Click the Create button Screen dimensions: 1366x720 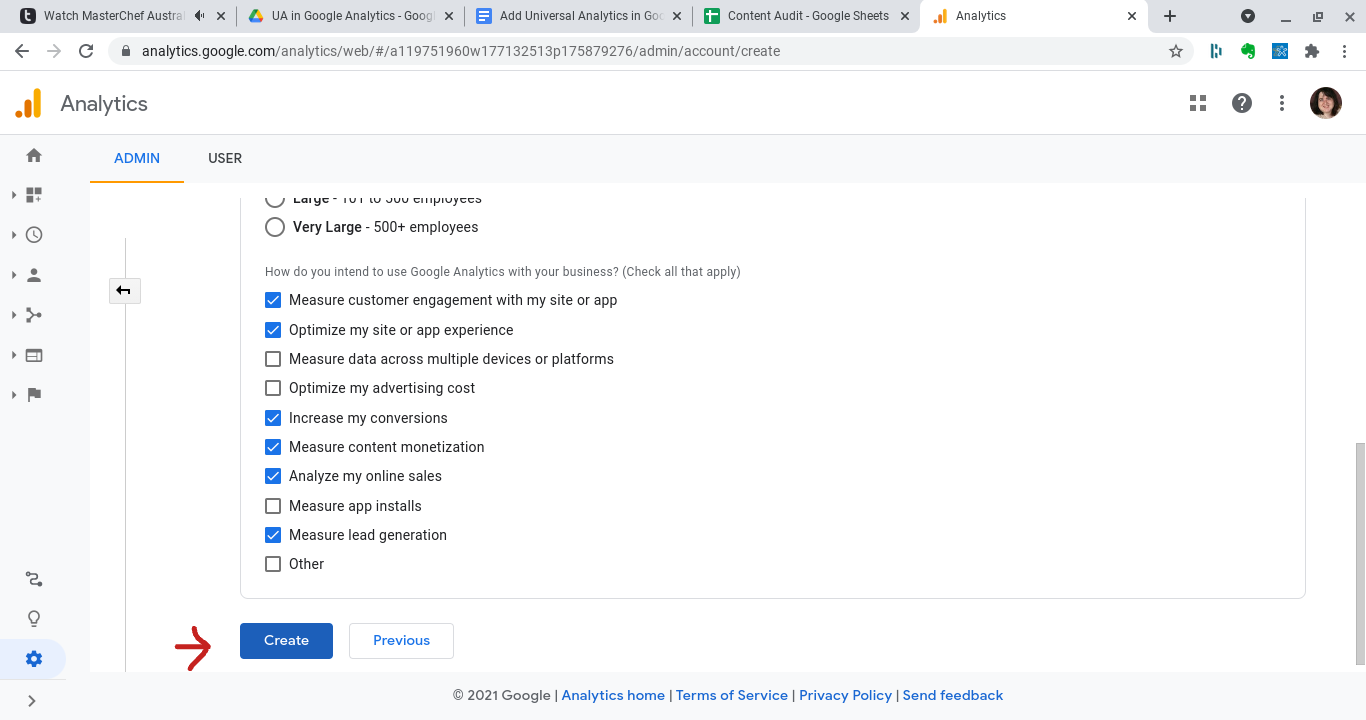(x=286, y=640)
